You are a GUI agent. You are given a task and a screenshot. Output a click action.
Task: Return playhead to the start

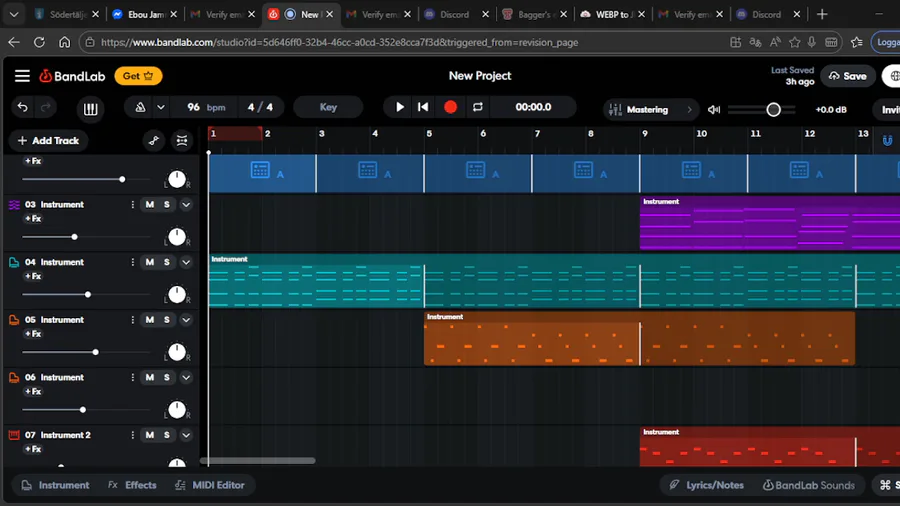tap(423, 107)
